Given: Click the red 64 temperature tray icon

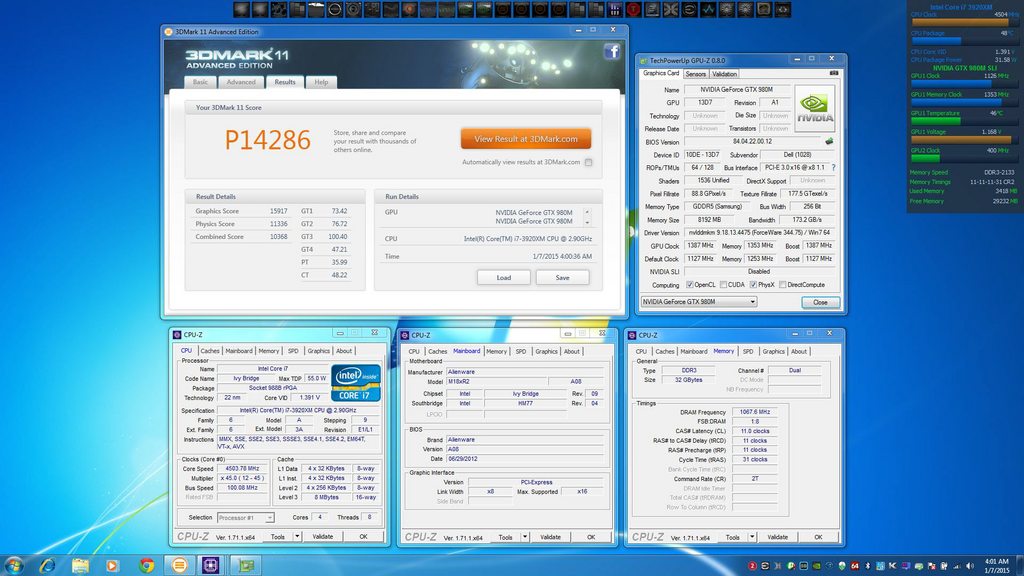Looking at the screenshot, I should (855, 566).
